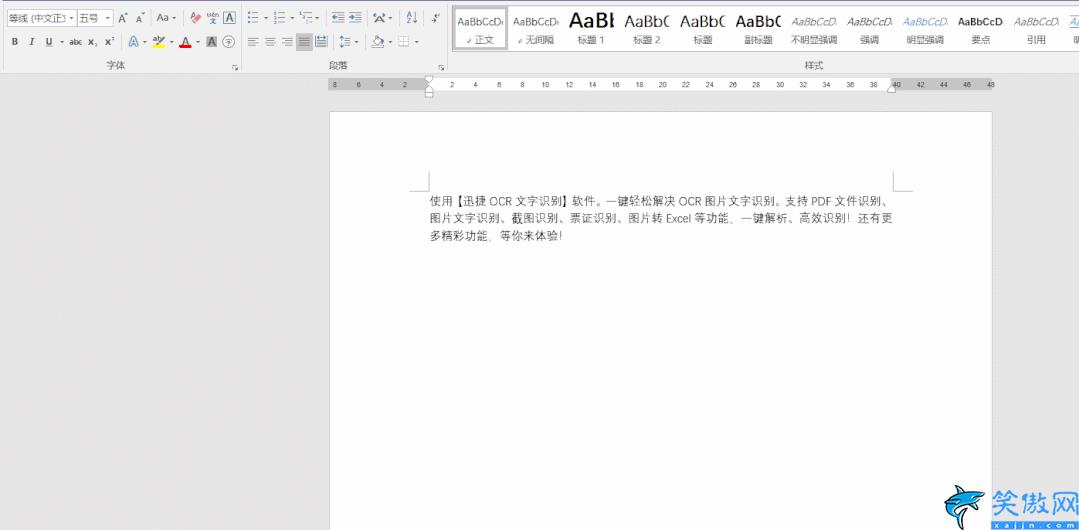The image size is (1079, 530).
Task: Open the font name combo box
Action: point(41,18)
